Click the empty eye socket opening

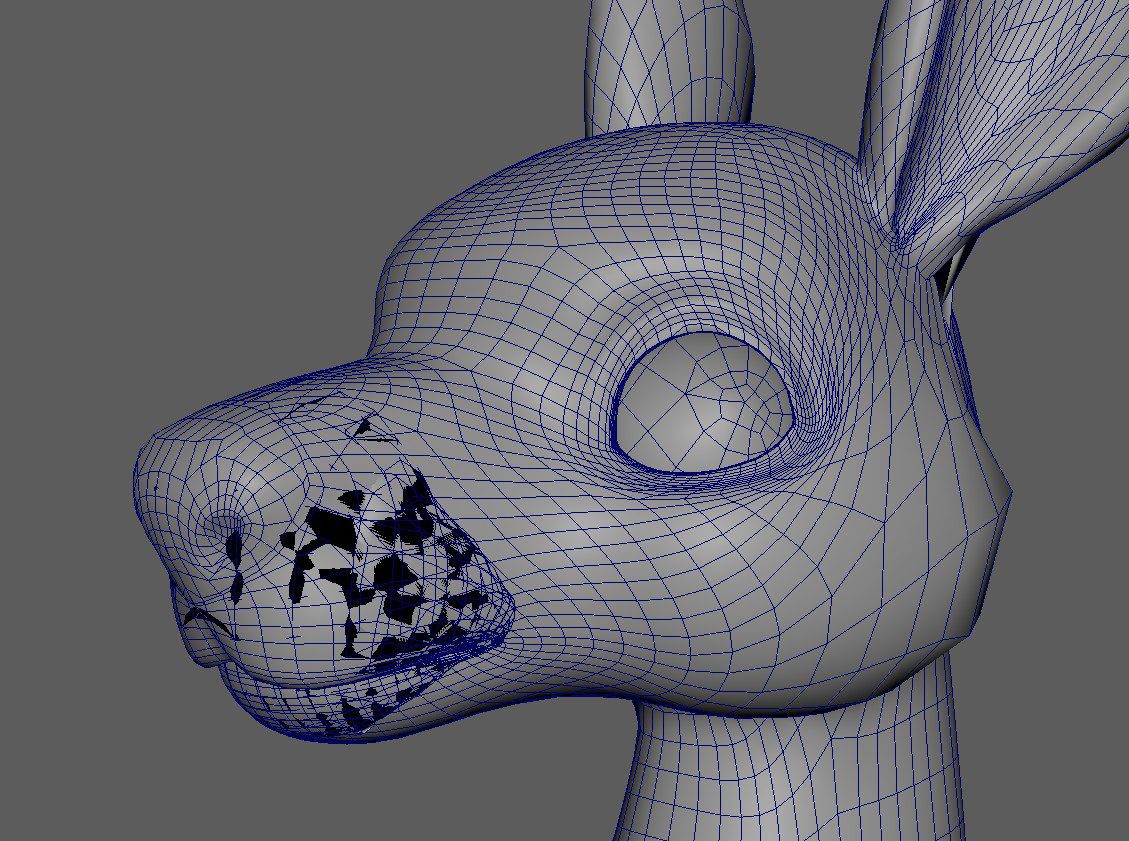coord(700,410)
